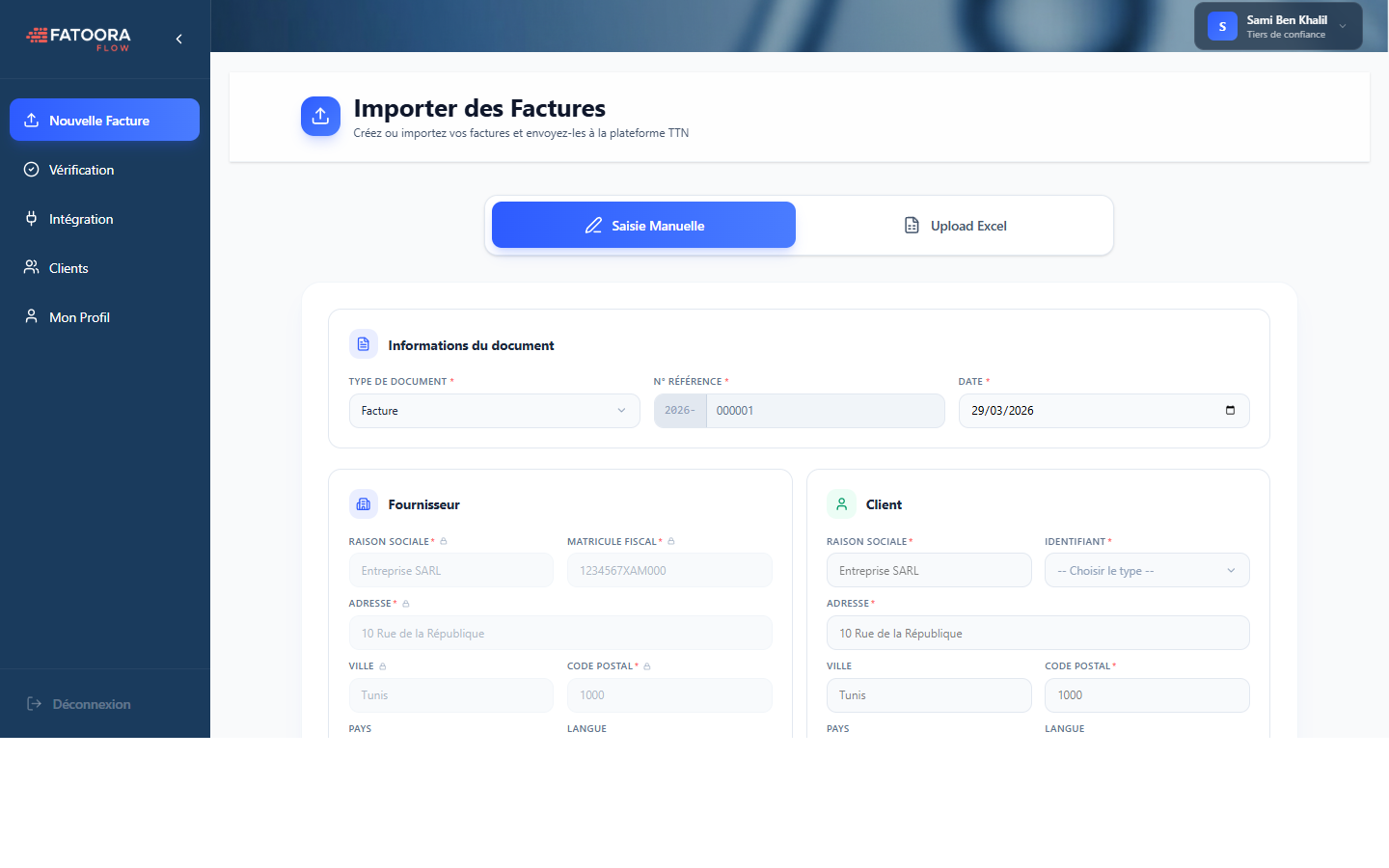Click the upload icon beside Importer des Factures
1389x868 pixels.
click(x=320, y=116)
